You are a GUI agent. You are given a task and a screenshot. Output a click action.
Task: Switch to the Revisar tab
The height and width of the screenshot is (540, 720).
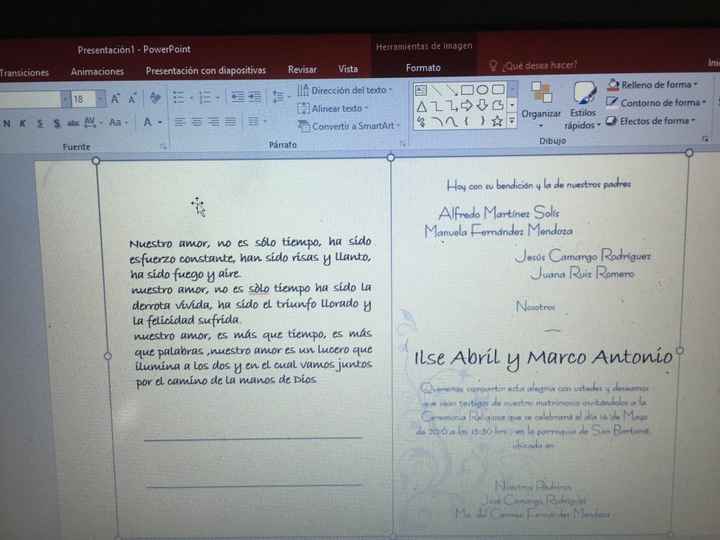click(x=302, y=69)
